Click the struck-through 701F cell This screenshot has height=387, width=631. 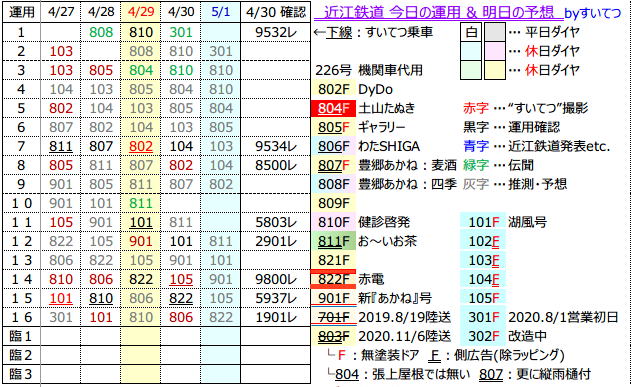[x=333, y=317]
